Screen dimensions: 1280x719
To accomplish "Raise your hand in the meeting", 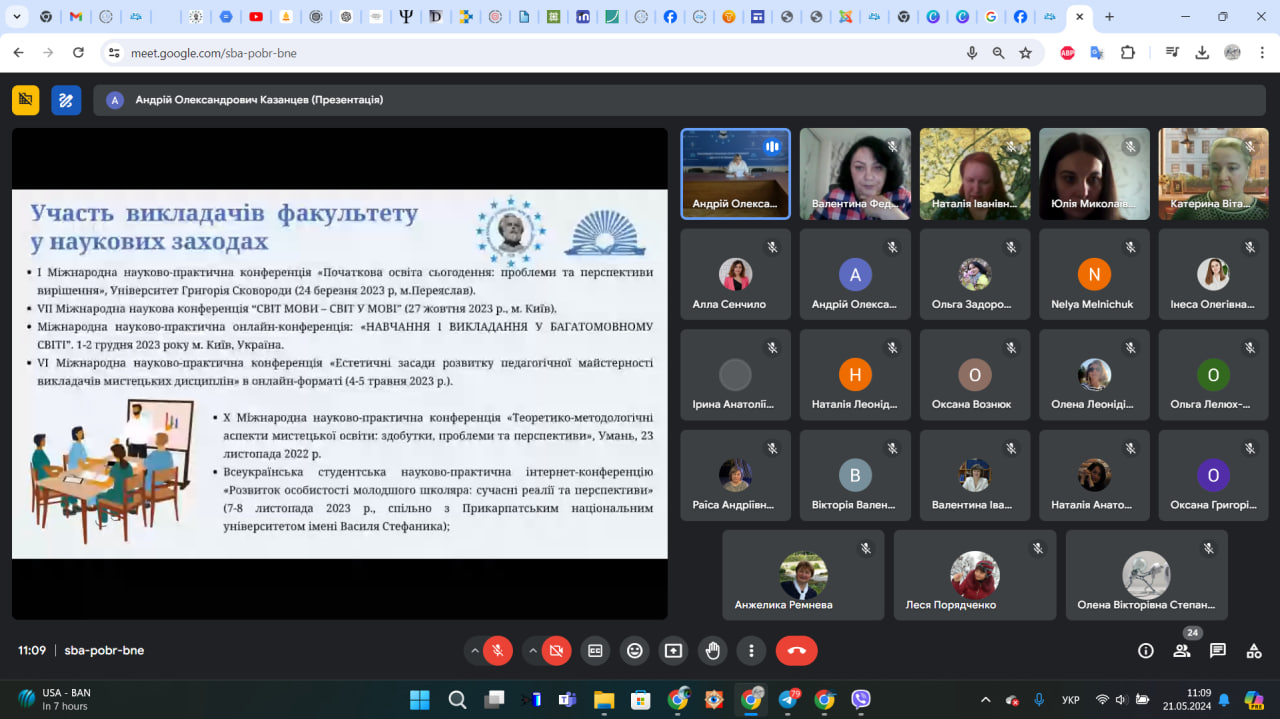I will (712, 650).
